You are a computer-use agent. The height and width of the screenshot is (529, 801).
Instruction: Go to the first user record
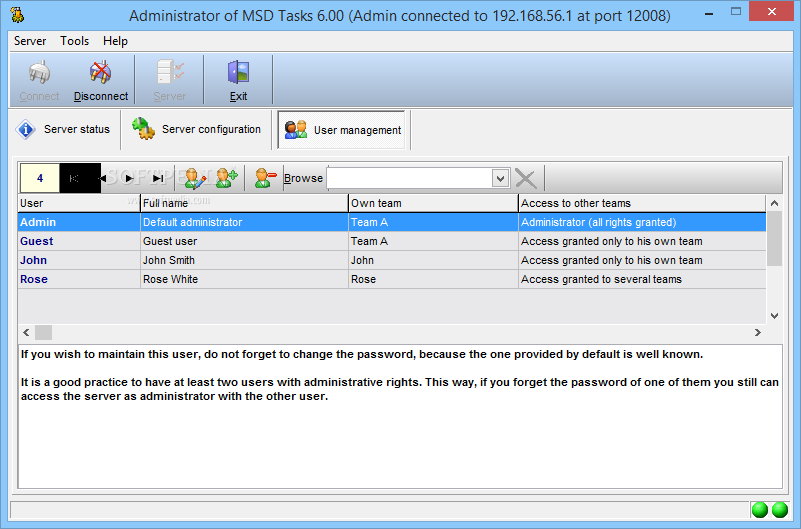pos(74,178)
